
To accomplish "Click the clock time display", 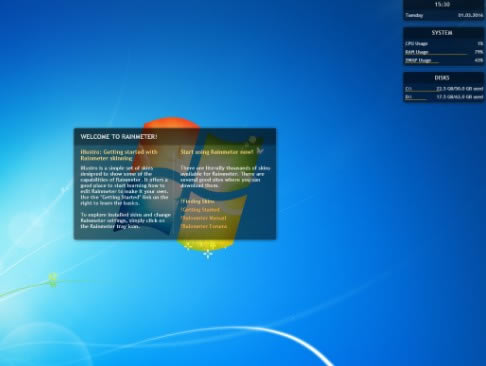I will coord(442,4).
